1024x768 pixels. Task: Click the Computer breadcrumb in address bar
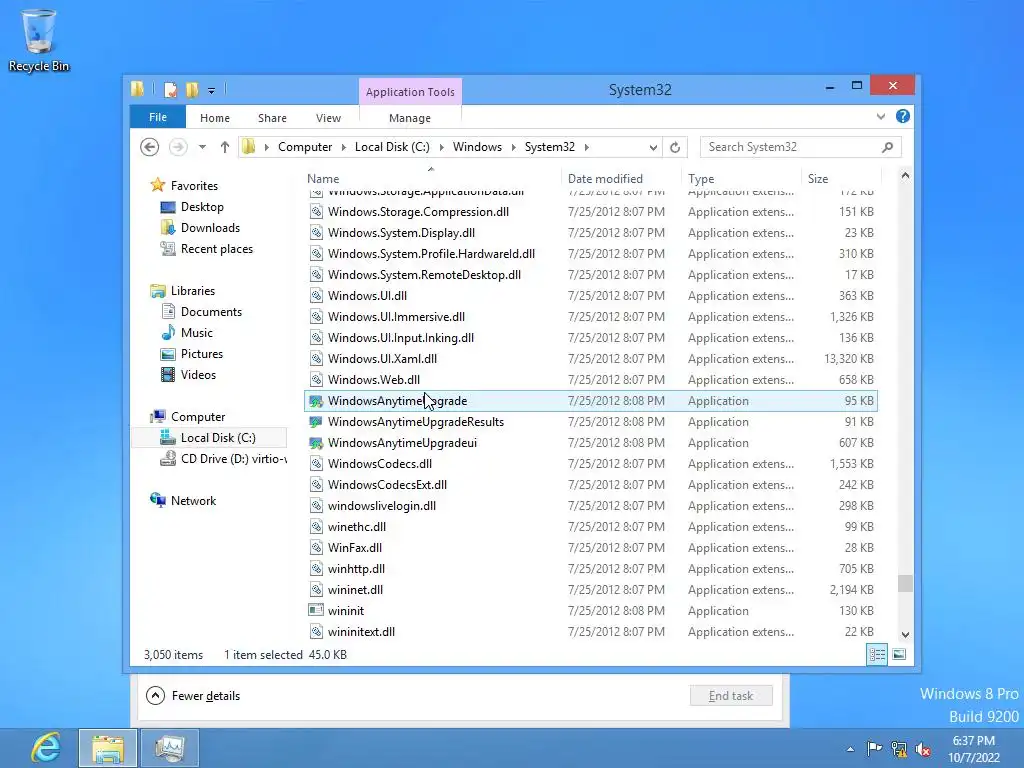305,147
